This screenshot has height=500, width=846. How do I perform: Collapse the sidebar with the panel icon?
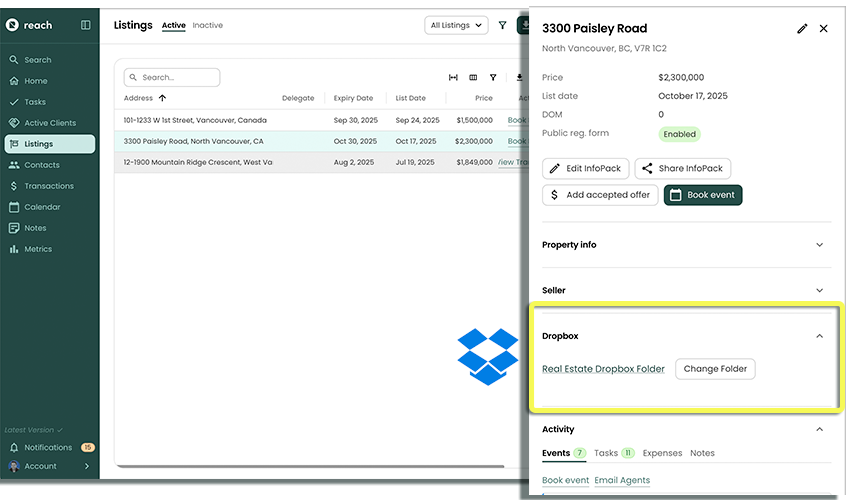pyautogui.click(x=85, y=25)
